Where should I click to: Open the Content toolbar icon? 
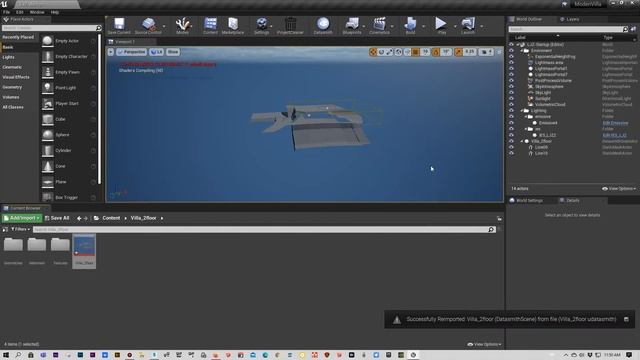(x=210, y=25)
